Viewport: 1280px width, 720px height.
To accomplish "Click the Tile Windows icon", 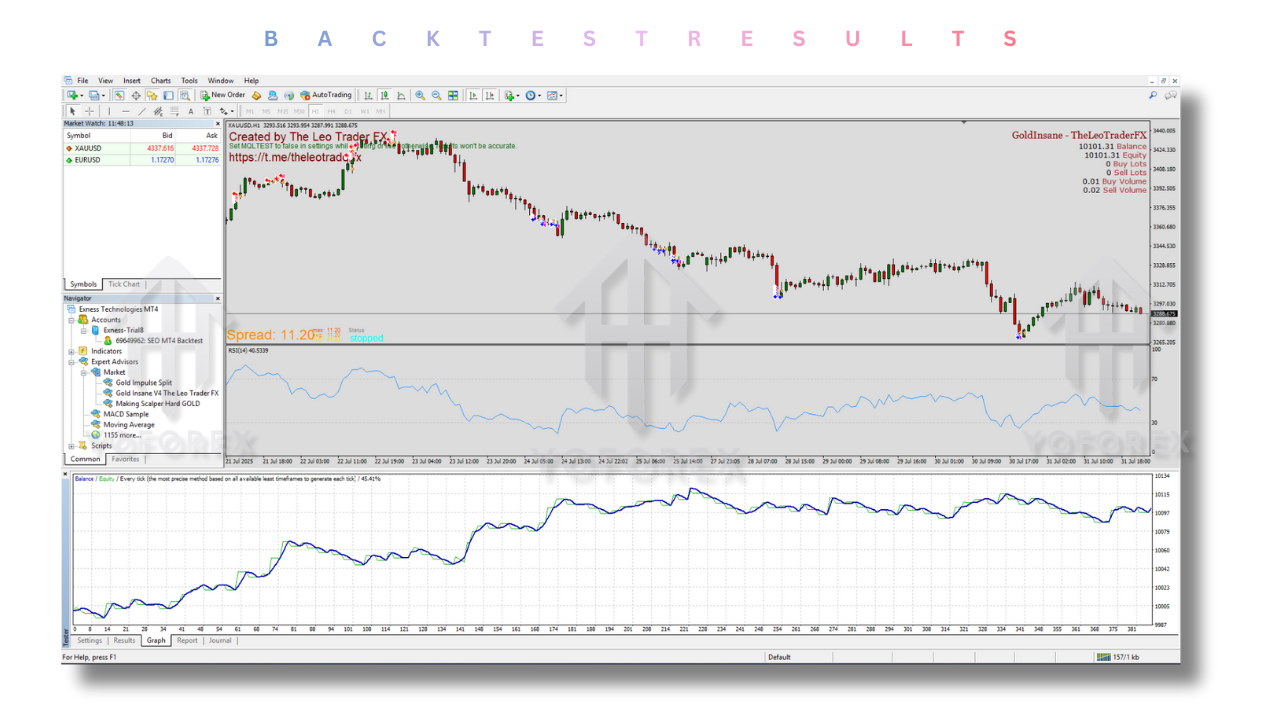I will (x=453, y=95).
